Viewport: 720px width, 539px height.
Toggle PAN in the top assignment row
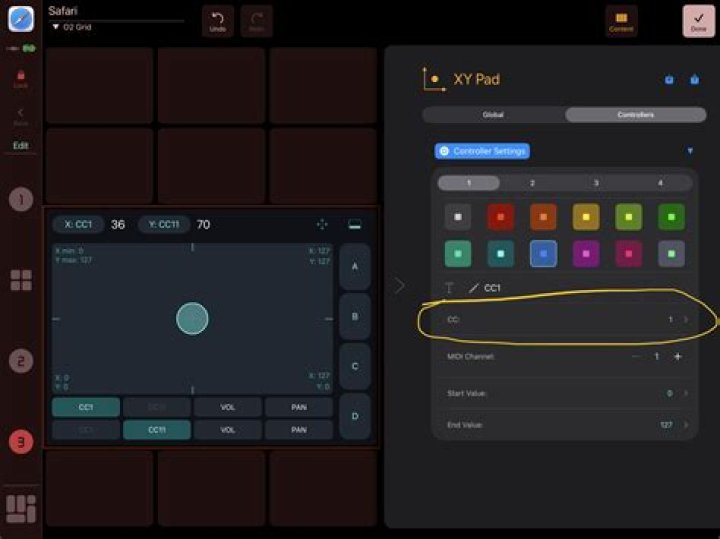click(x=299, y=407)
